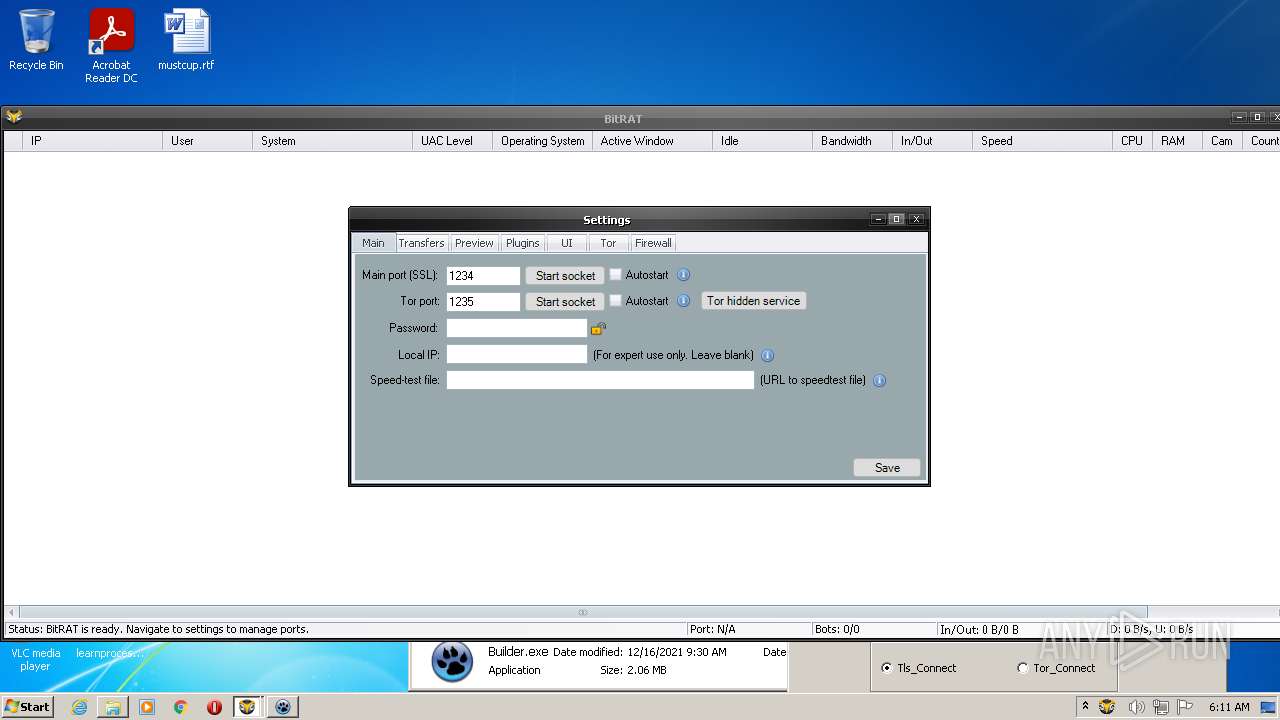Open the Preview settings tab
This screenshot has width=1280, height=720.
(474, 243)
